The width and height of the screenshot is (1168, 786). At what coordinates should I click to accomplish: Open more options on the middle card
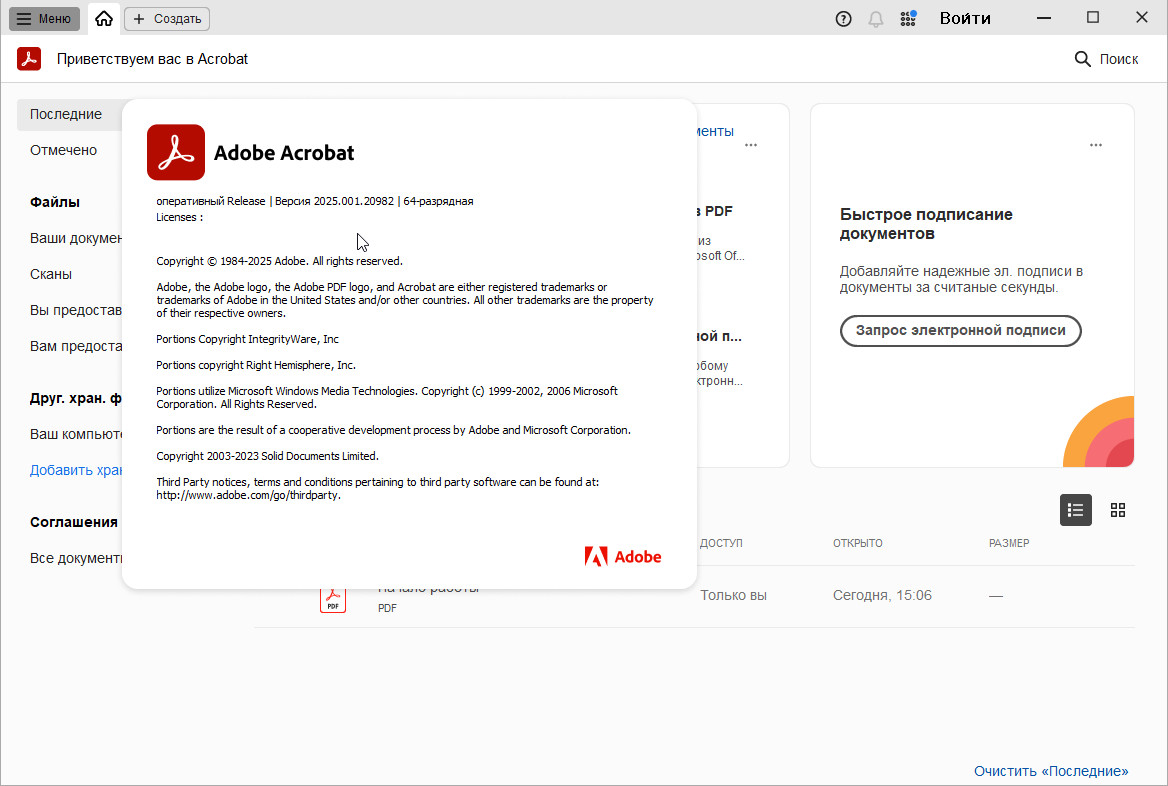click(750, 145)
